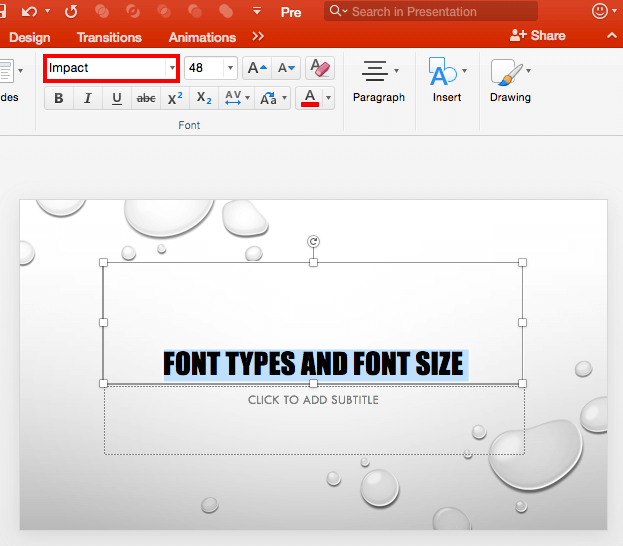
Task: Open the Change Case menu
Action: coord(272,98)
